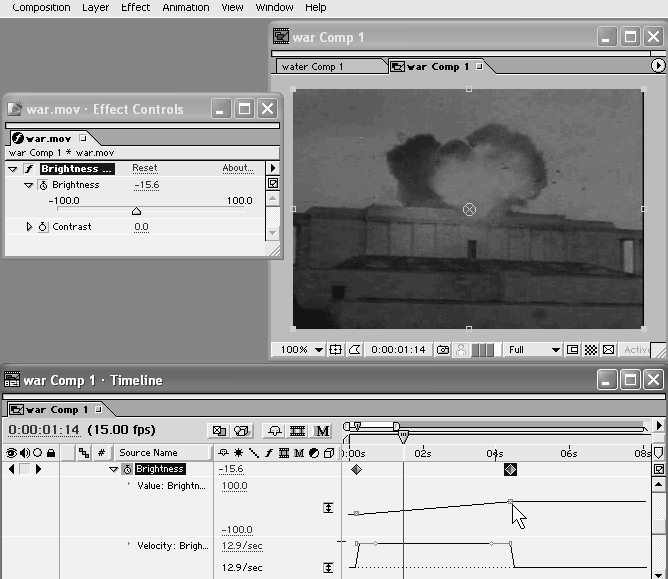Click Reset for the Brightness effect
Image resolution: width=668 pixels, height=579 pixels.
click(x=144, y=169)
